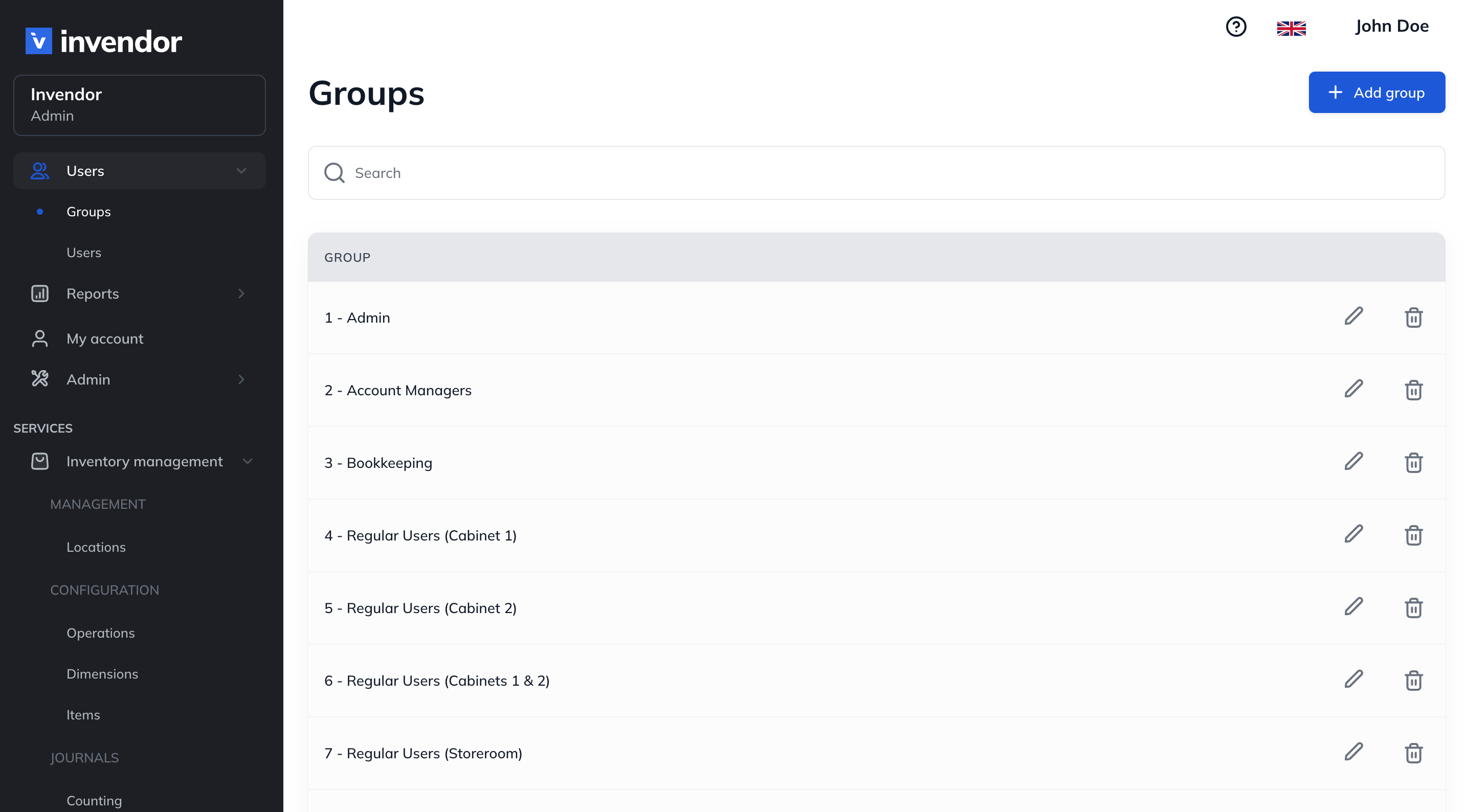Viewport: 1467px width, 812px height.
Task: Edit Regular Users (Cabinet 2) group
Action: 1354,607
